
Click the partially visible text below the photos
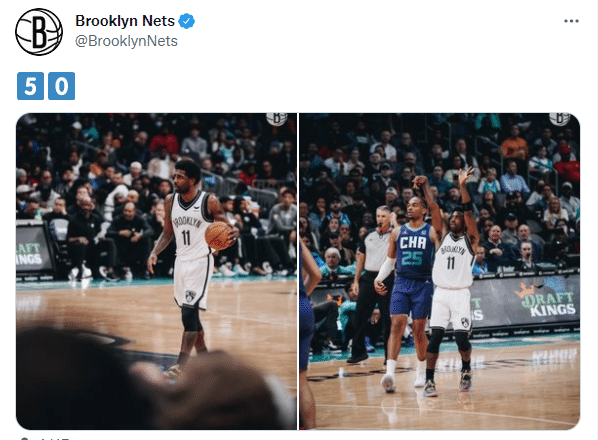pos(53,438)
